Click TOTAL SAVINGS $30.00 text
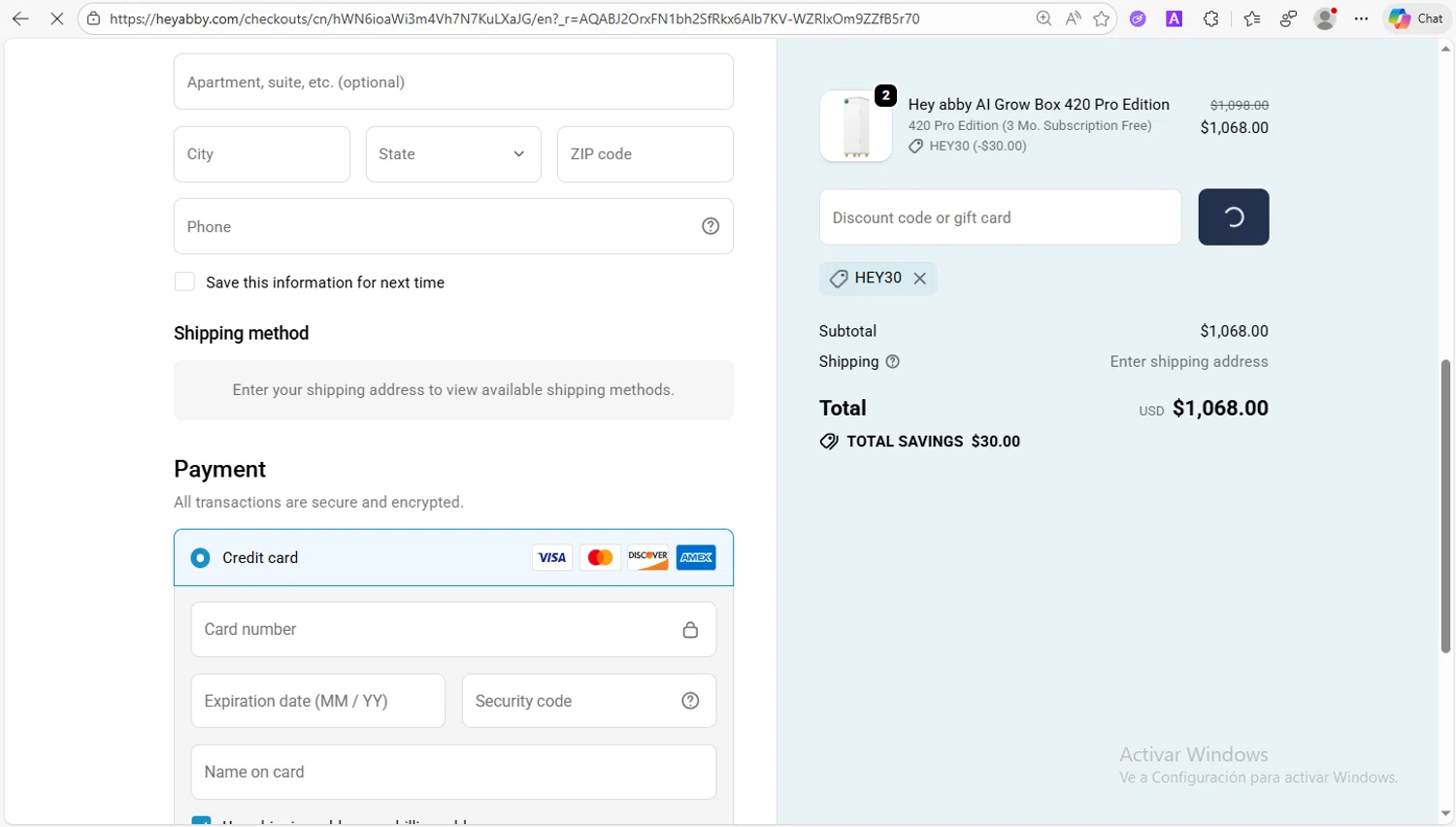 point(933,442)
